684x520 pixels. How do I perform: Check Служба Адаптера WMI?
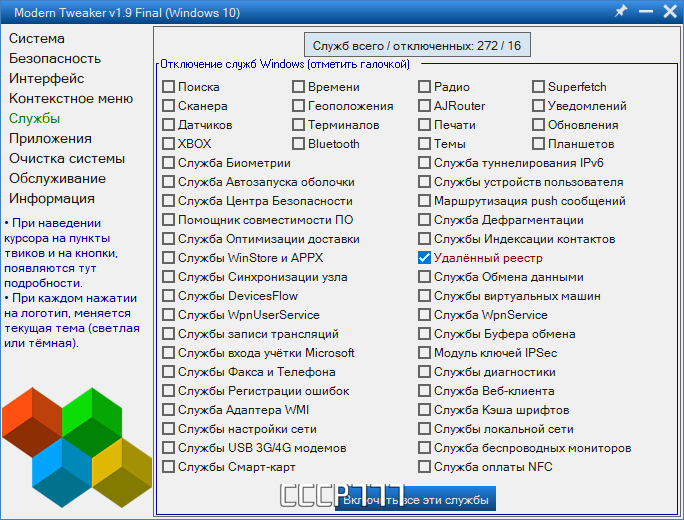[168, 410]
